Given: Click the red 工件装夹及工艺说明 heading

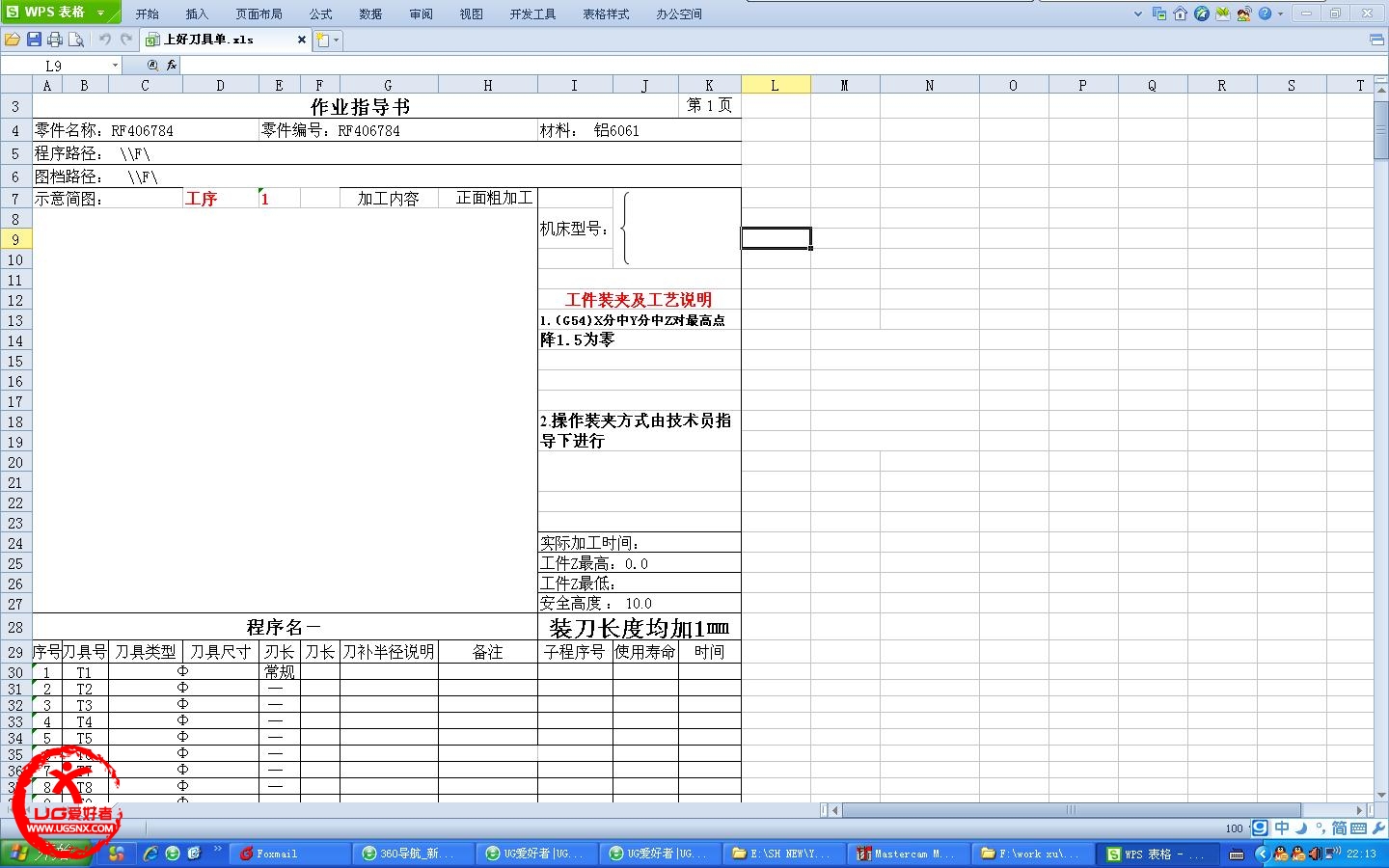Looking at the screenshot, I should point(639,300).
